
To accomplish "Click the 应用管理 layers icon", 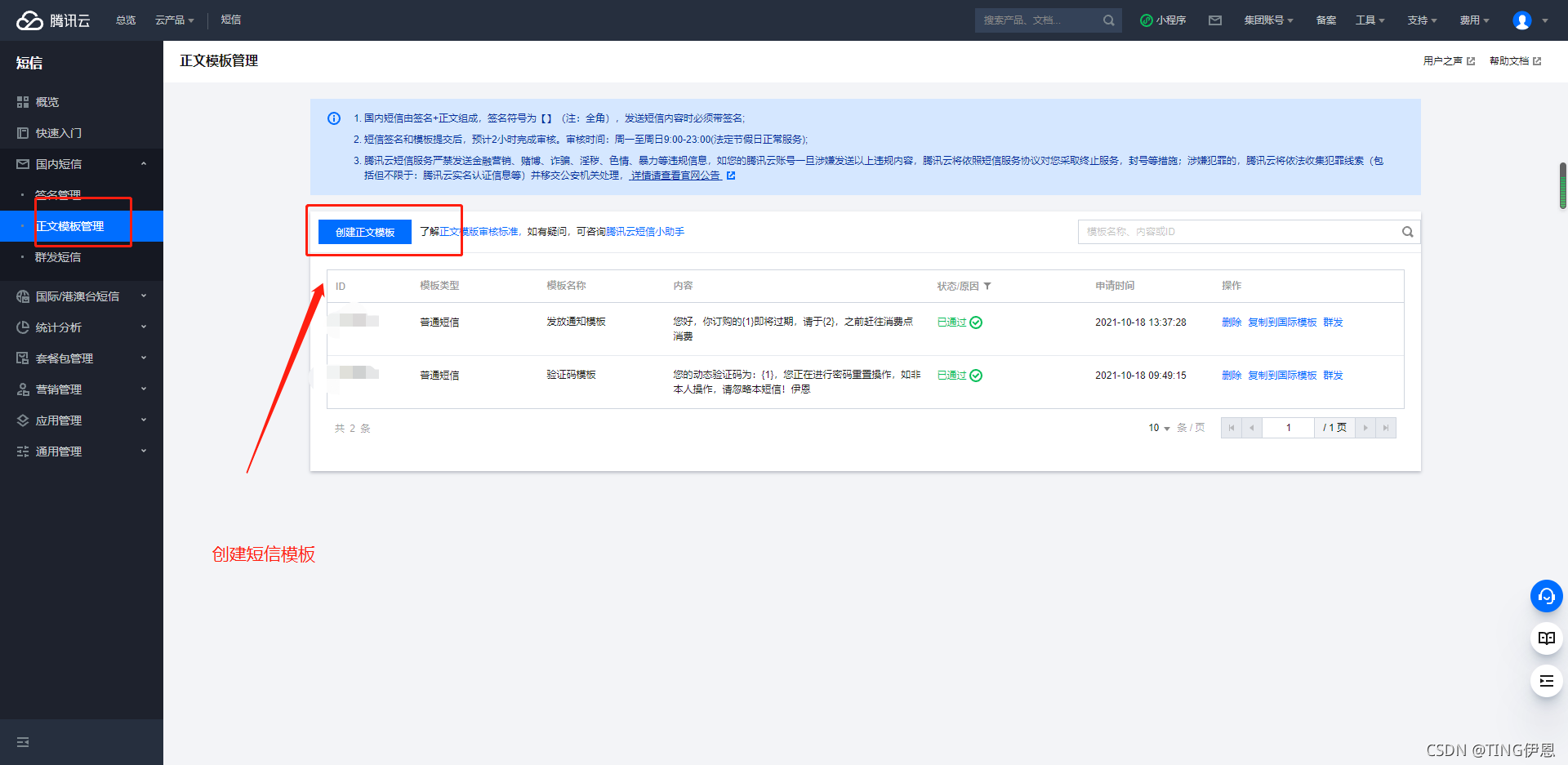I will (23, 420).
